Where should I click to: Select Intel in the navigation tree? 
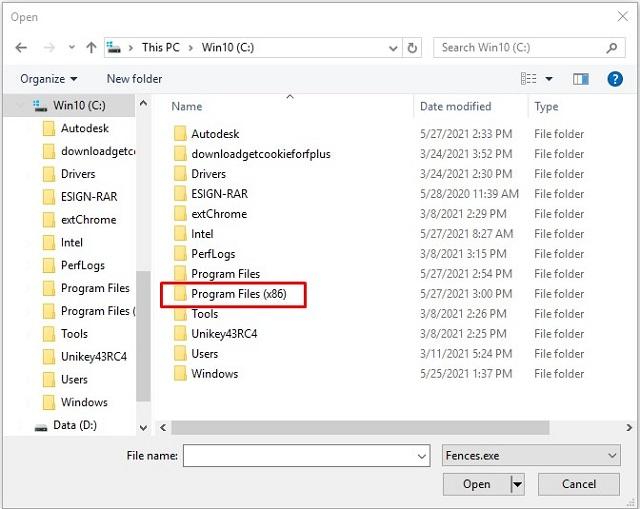point(71,242)
